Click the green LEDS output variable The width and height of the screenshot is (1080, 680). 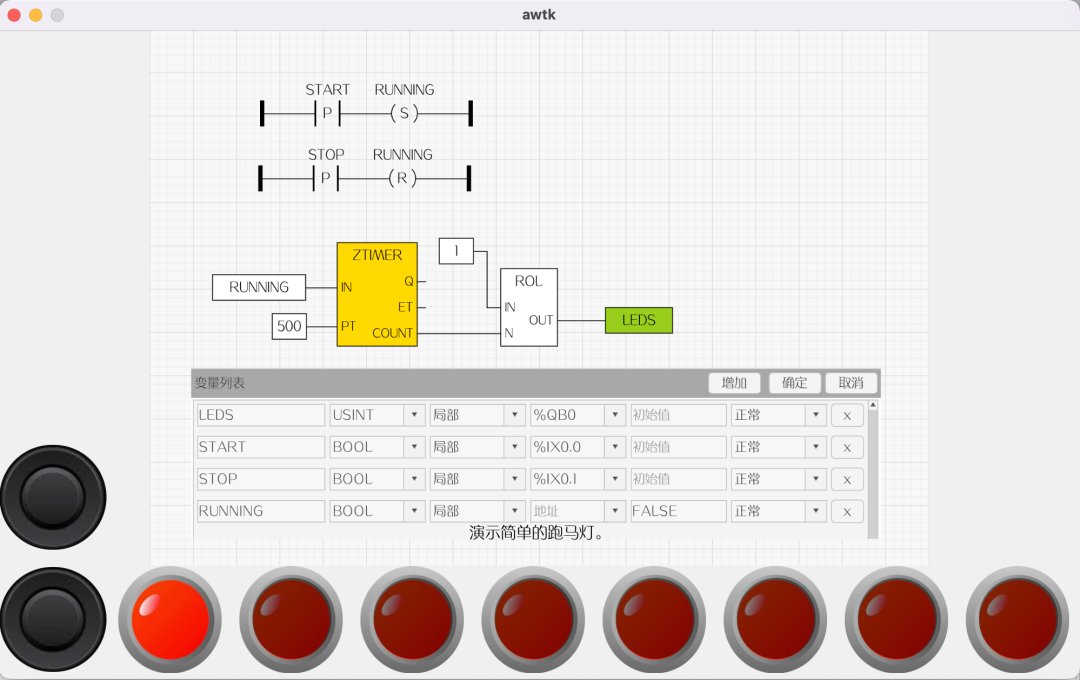pos(638,320)
